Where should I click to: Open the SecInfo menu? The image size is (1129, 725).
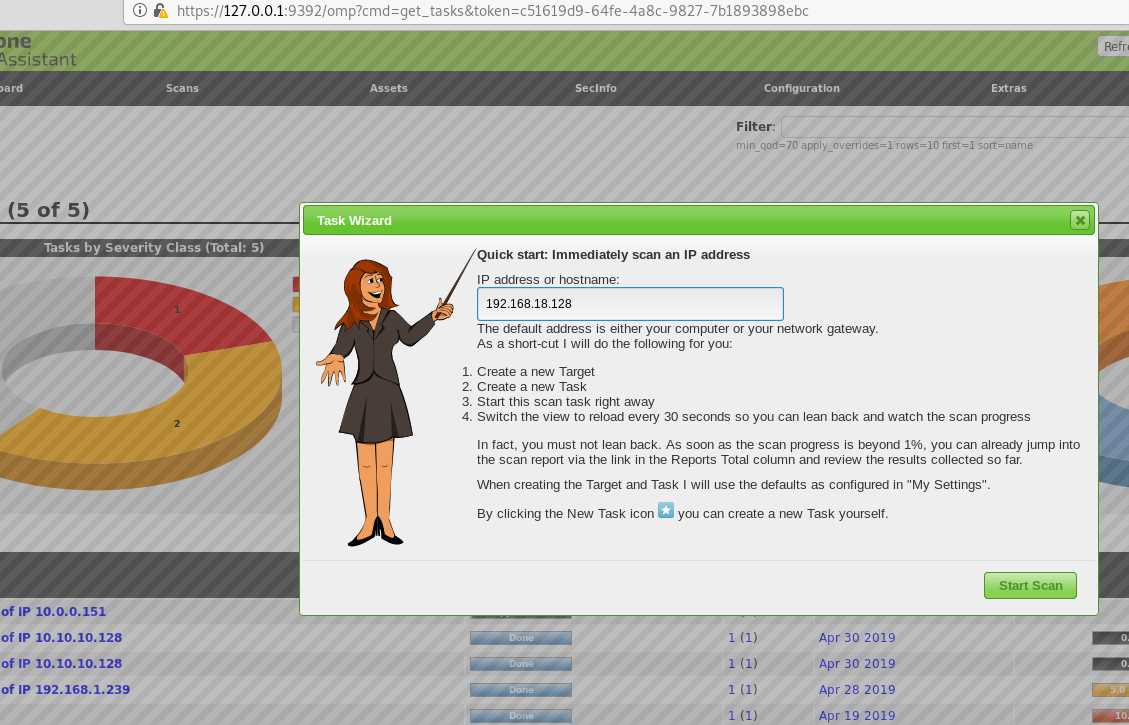[x=595, y=88]
